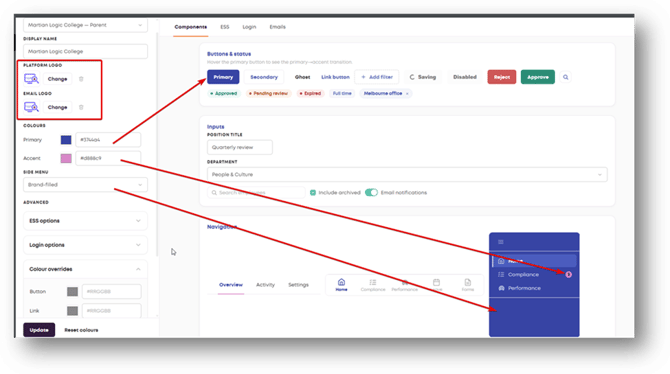The width and height of the screenshot is (670, 374).
Task: Delete the platform logo with trash icon
Action: [x=81, y=79]
